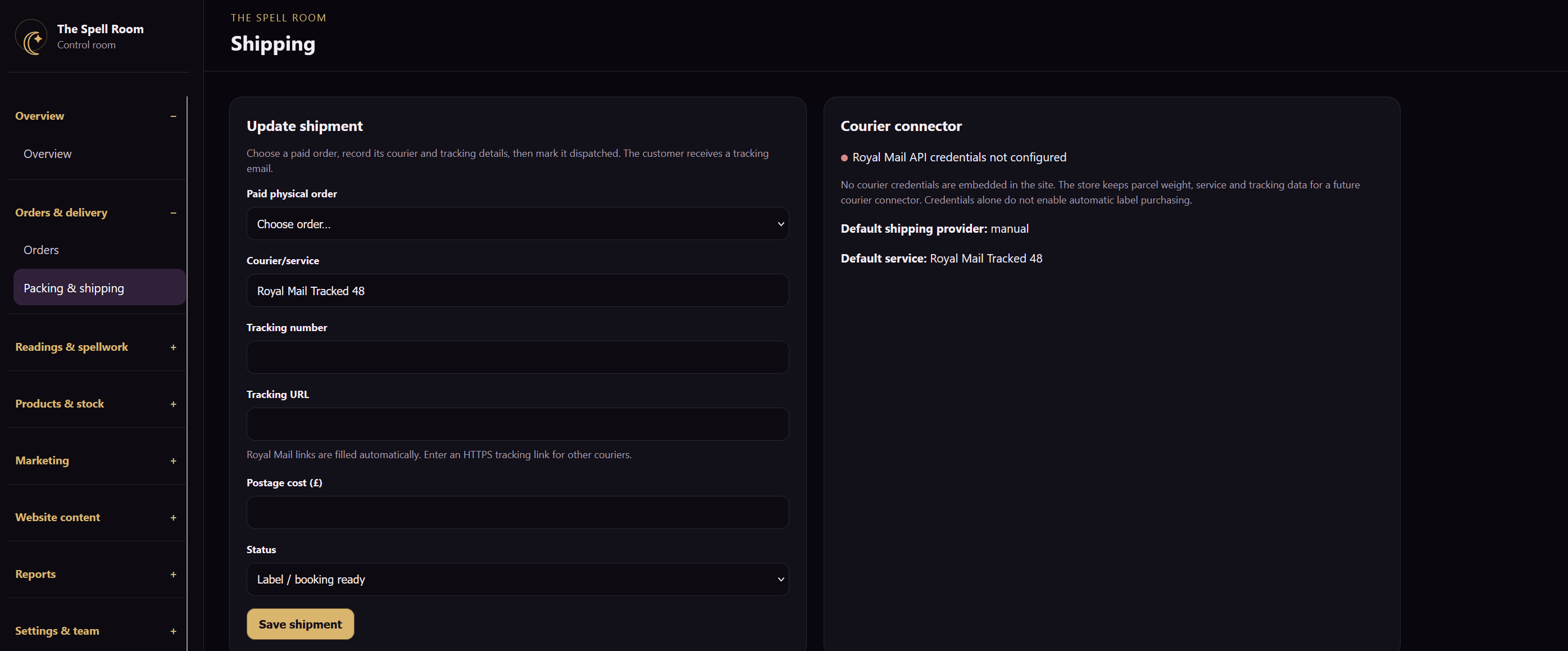This screenshot has height=651, width=1568.
Task: Click the crescent moon Spell Room logo
Action: 31,37
